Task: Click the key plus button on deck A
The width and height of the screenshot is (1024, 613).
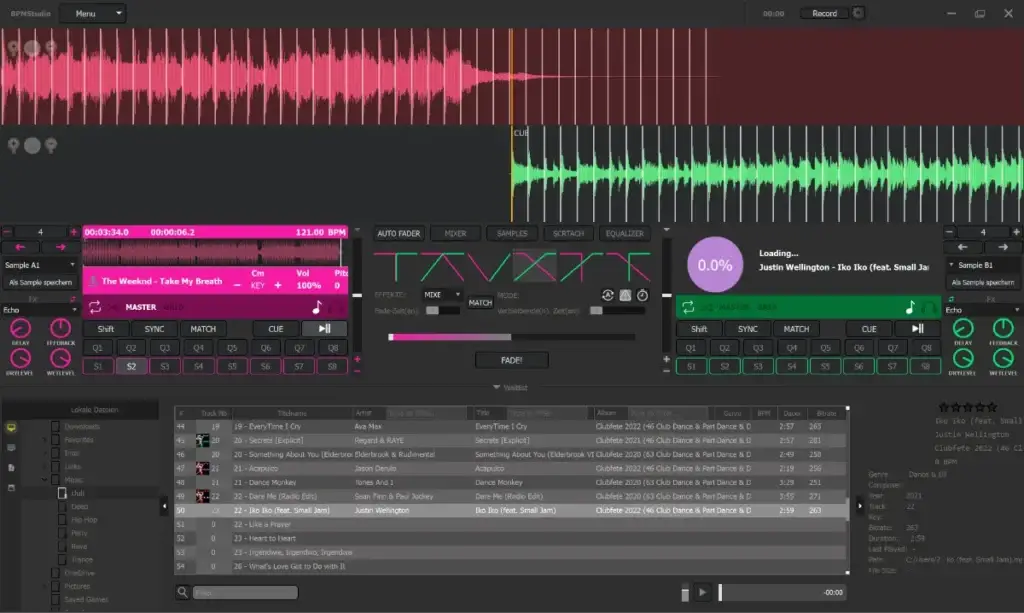Action: (x=278, y=285)
